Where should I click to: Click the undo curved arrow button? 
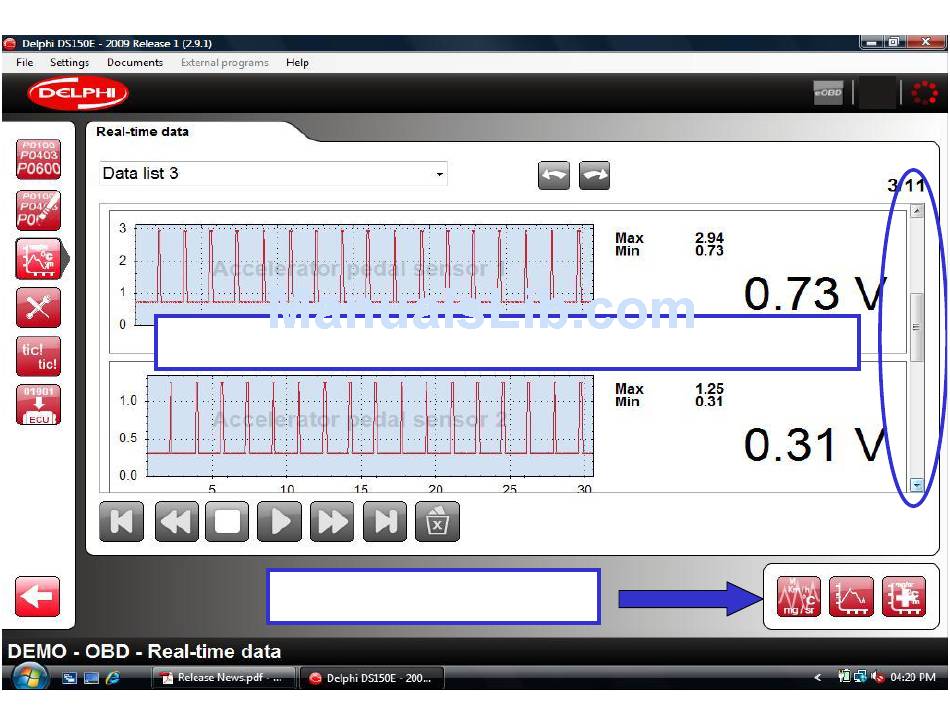point(554,176)
